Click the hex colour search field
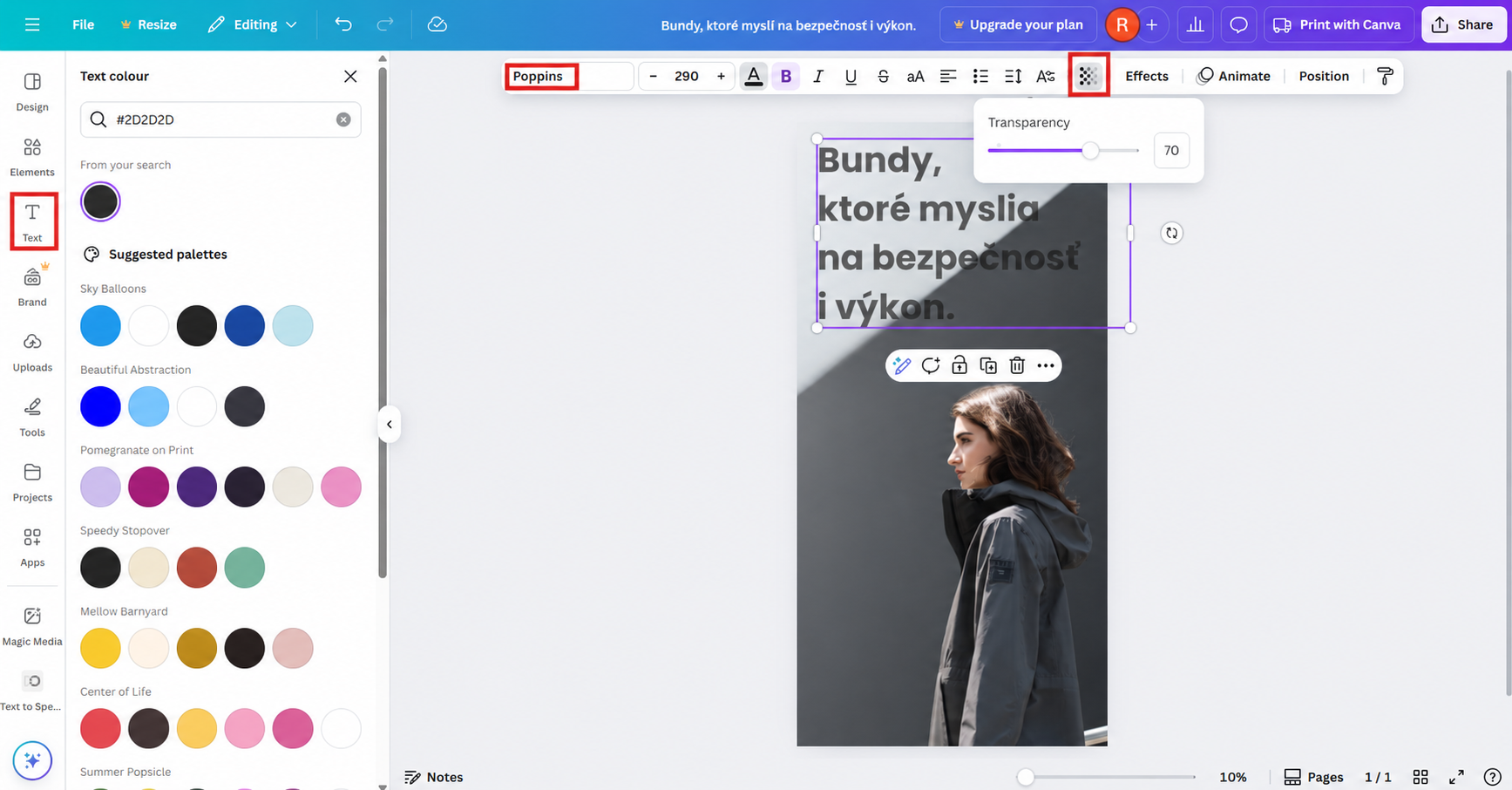This screenshot has height=790, width=1512. pos(220,119)
